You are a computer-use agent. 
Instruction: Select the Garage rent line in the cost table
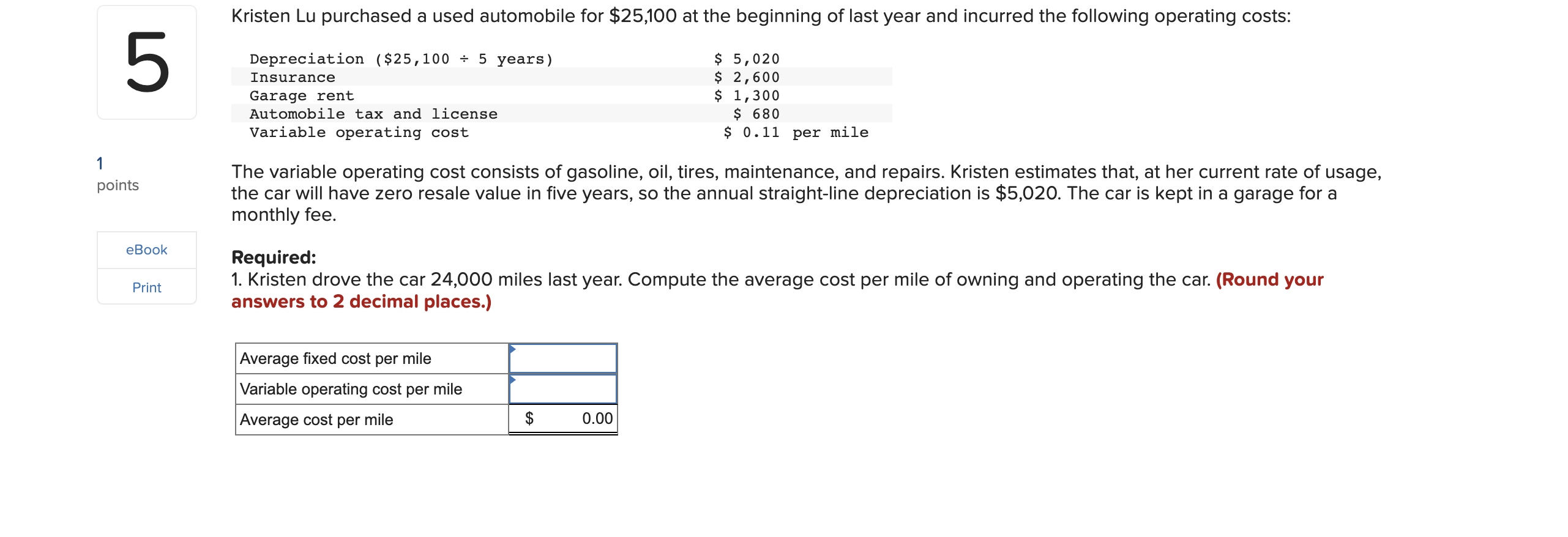pyautogui.click(x=302, y=95)
